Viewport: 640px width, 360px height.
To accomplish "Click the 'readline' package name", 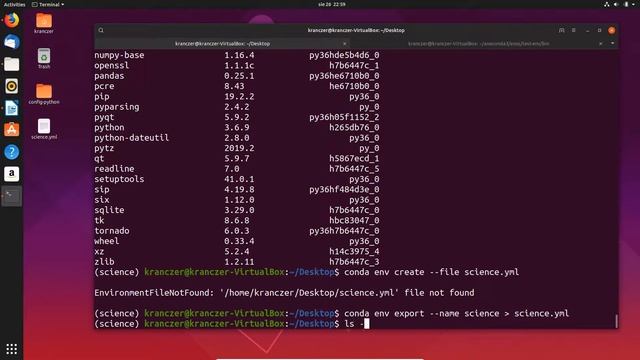I will 114,169.
